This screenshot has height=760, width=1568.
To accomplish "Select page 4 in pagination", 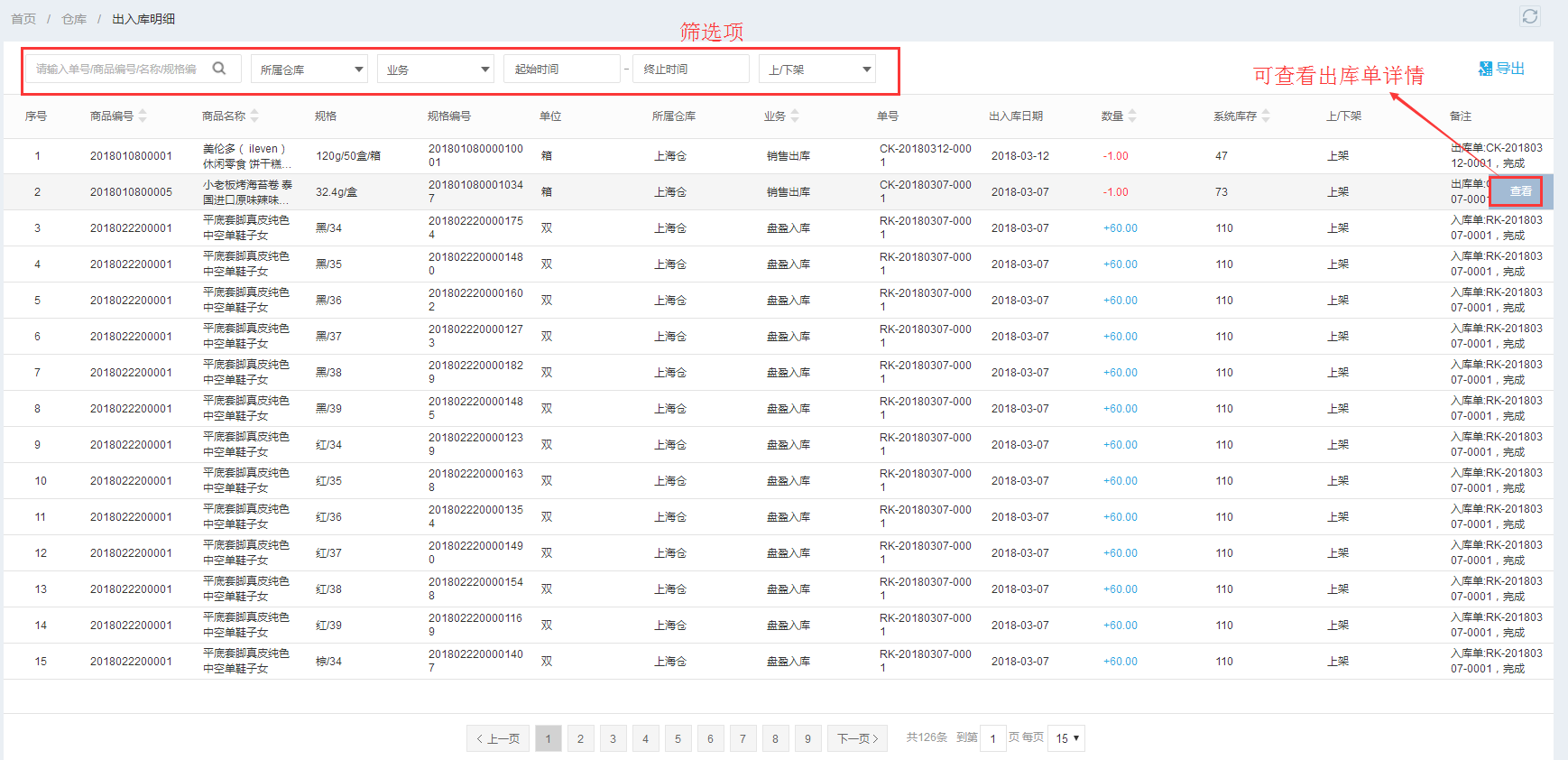I will [x=645, y=738].
